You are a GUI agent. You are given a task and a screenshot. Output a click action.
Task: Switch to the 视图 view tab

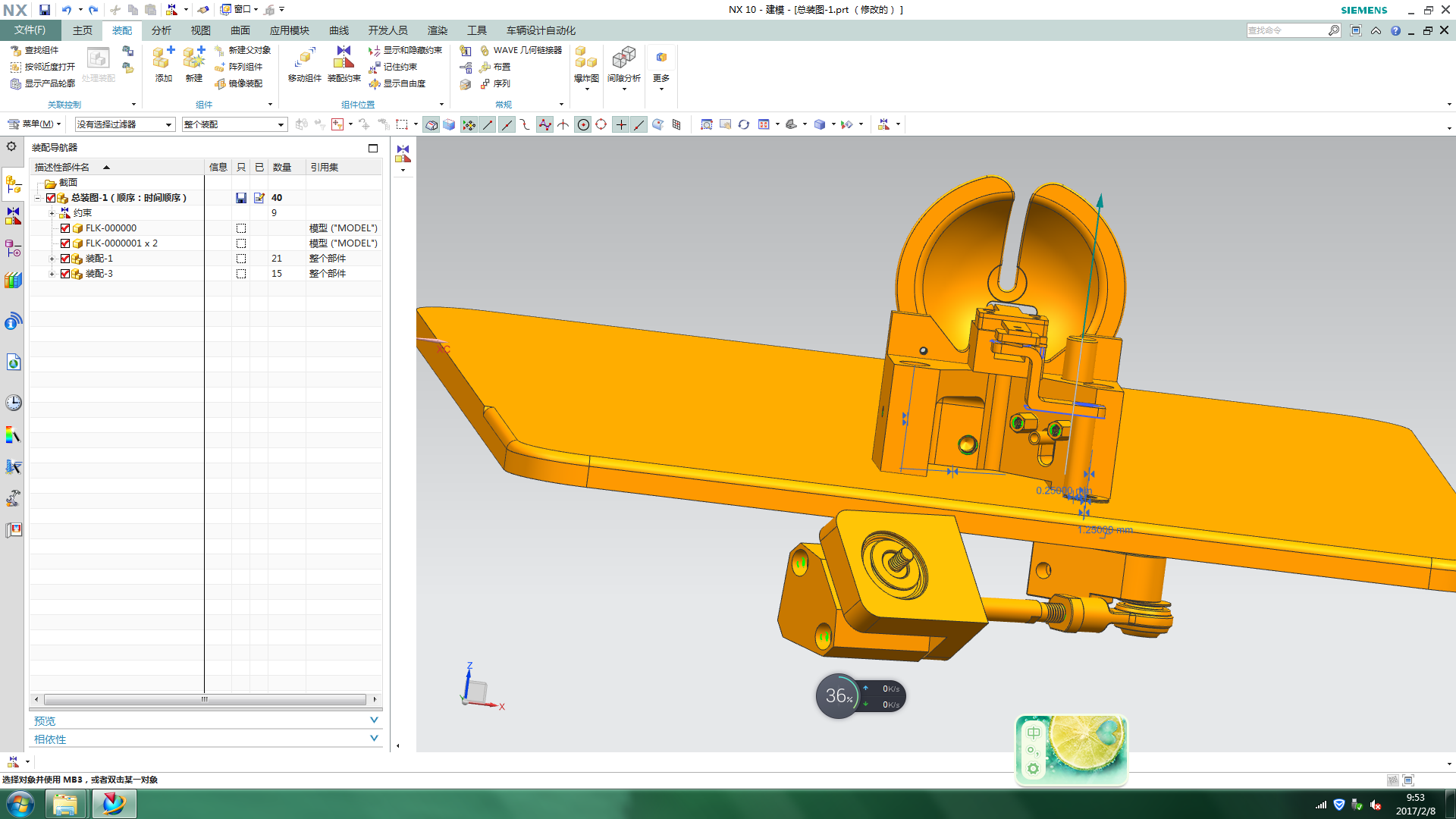pos(200,30)
